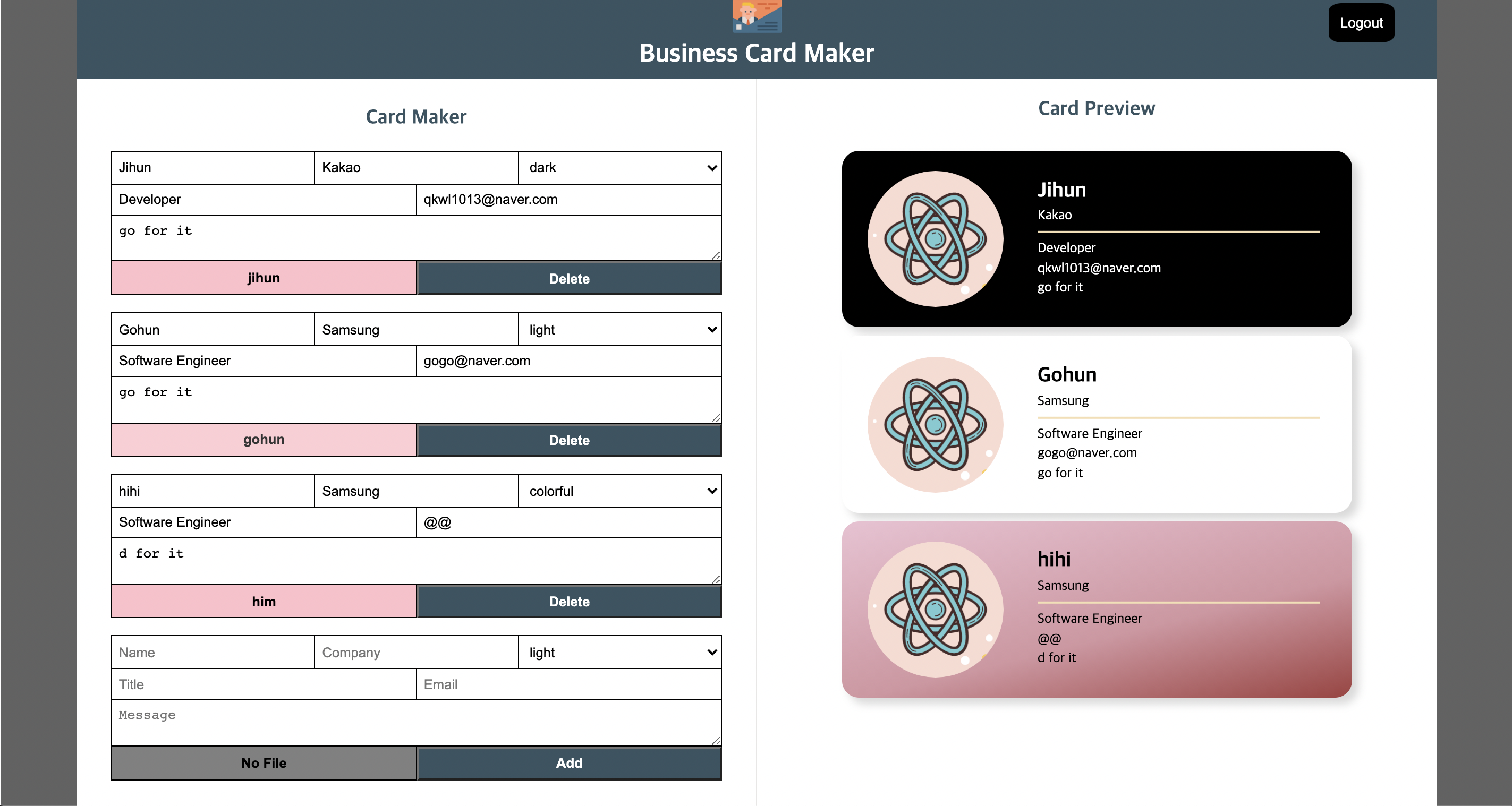Click React atom avatar on hihi card
The height and width of the screenshot is (806, 1512).
click(x=935, y=609)
